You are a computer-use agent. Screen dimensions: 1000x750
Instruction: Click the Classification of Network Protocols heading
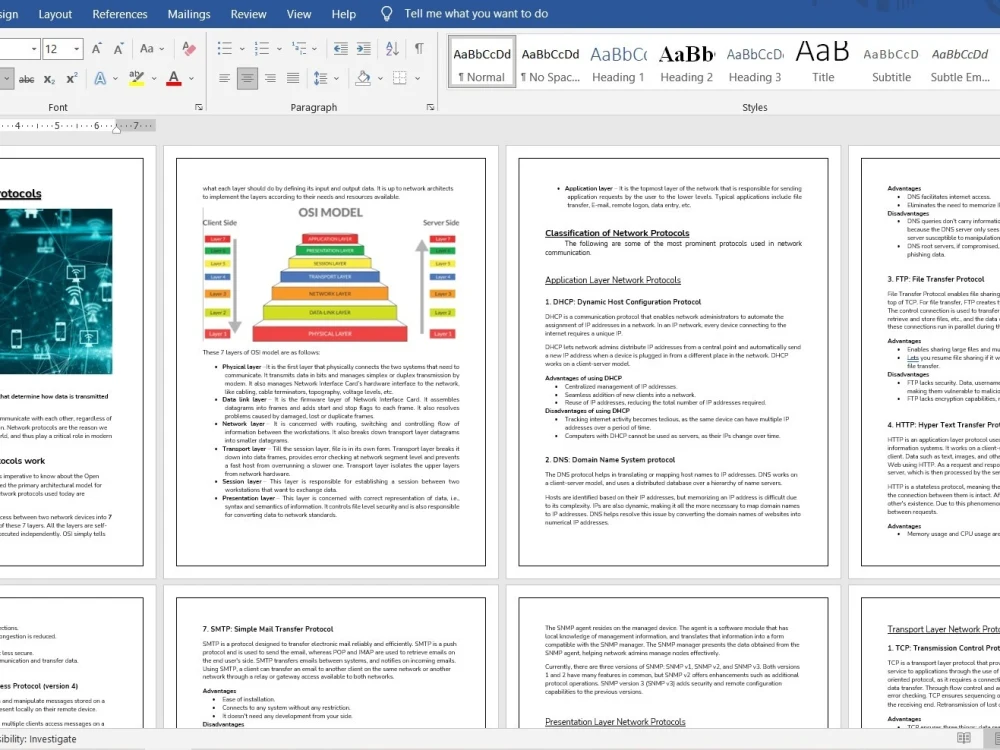pos(617,233)
